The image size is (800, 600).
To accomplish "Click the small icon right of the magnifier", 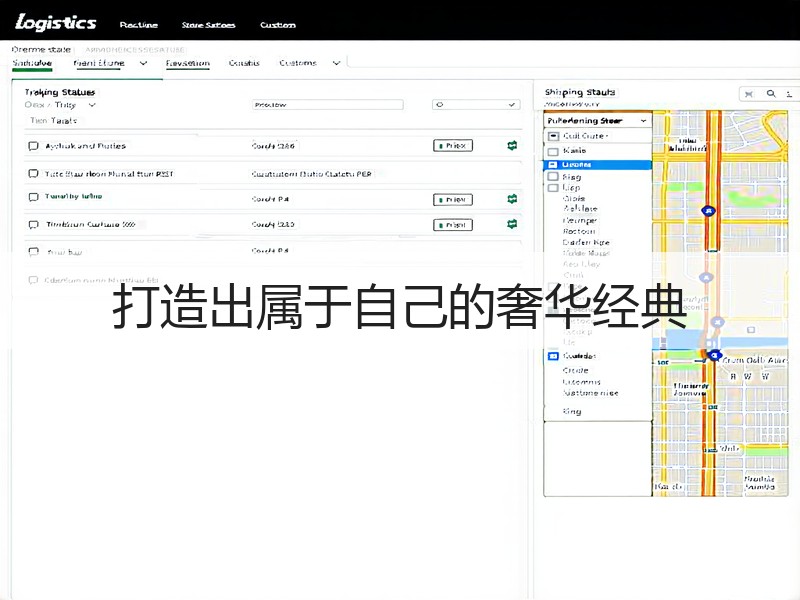I will click(x=789, y=94).
